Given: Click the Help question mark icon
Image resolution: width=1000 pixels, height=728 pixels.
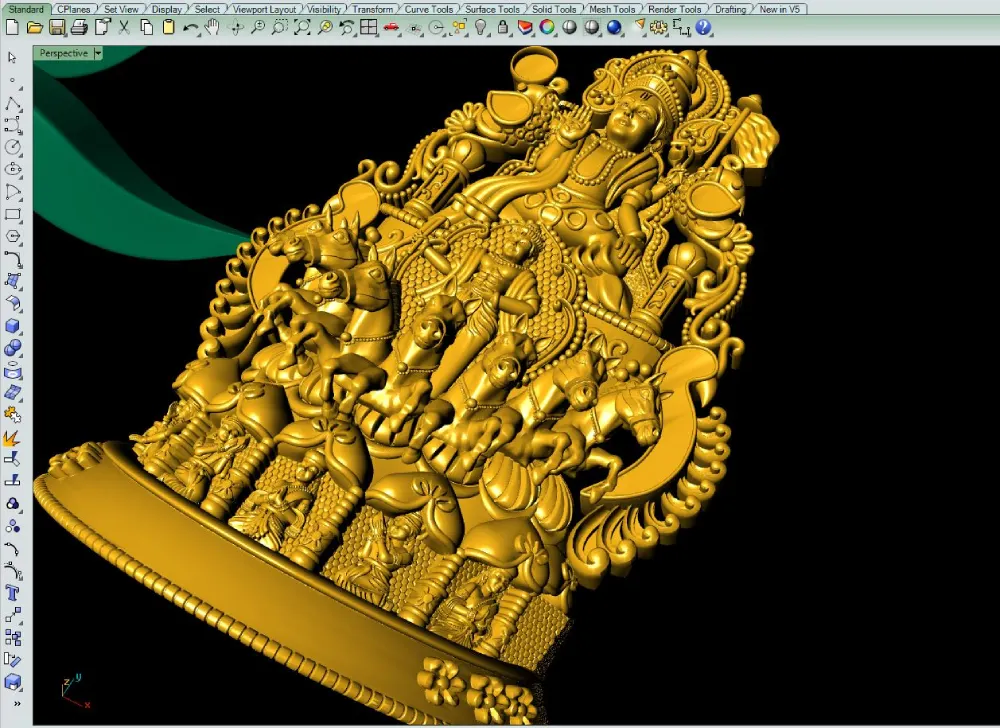Looking at the screenshot, I should tap(703, 27).
